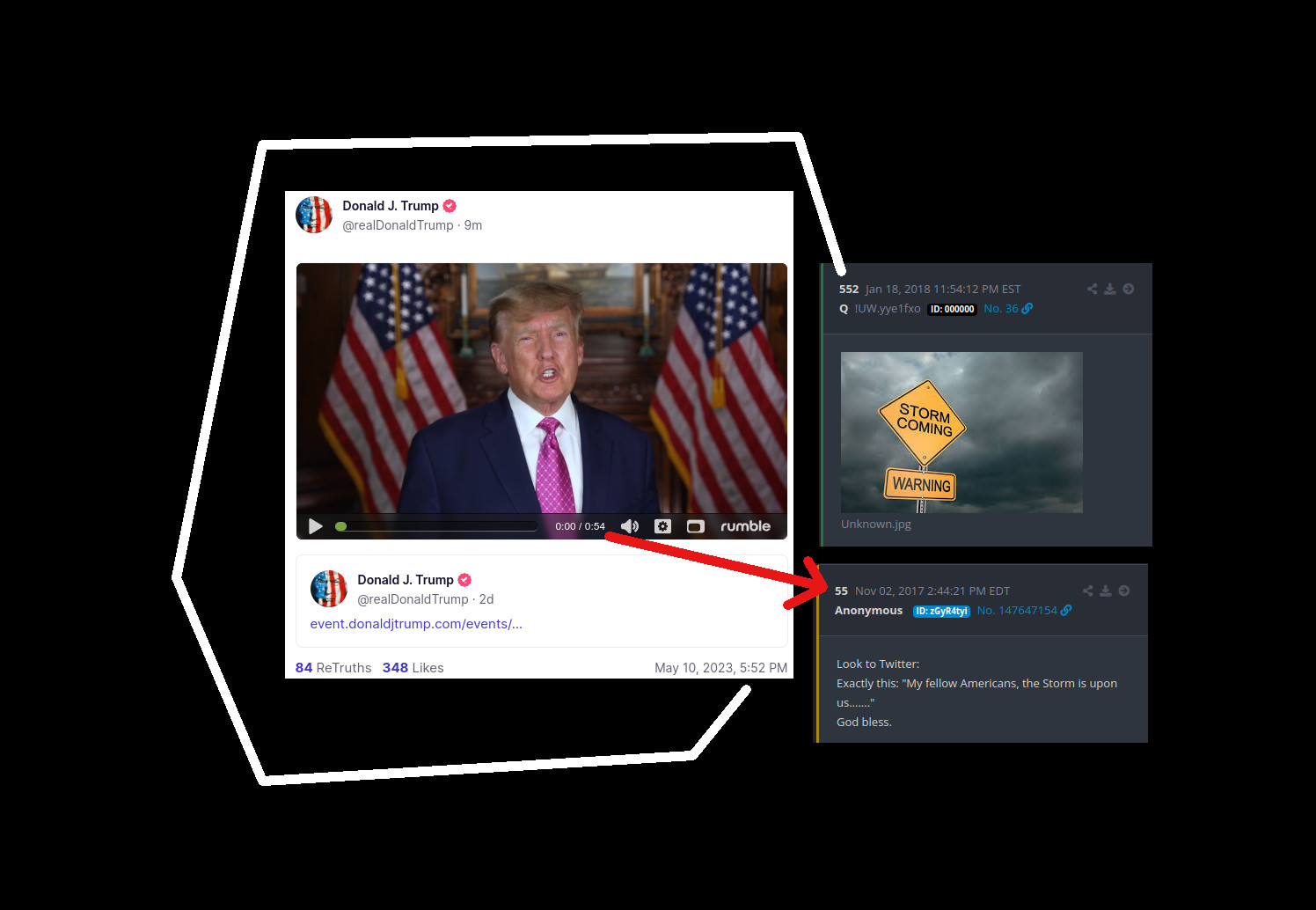View the 84 ReTruths count

coord(333,668)
